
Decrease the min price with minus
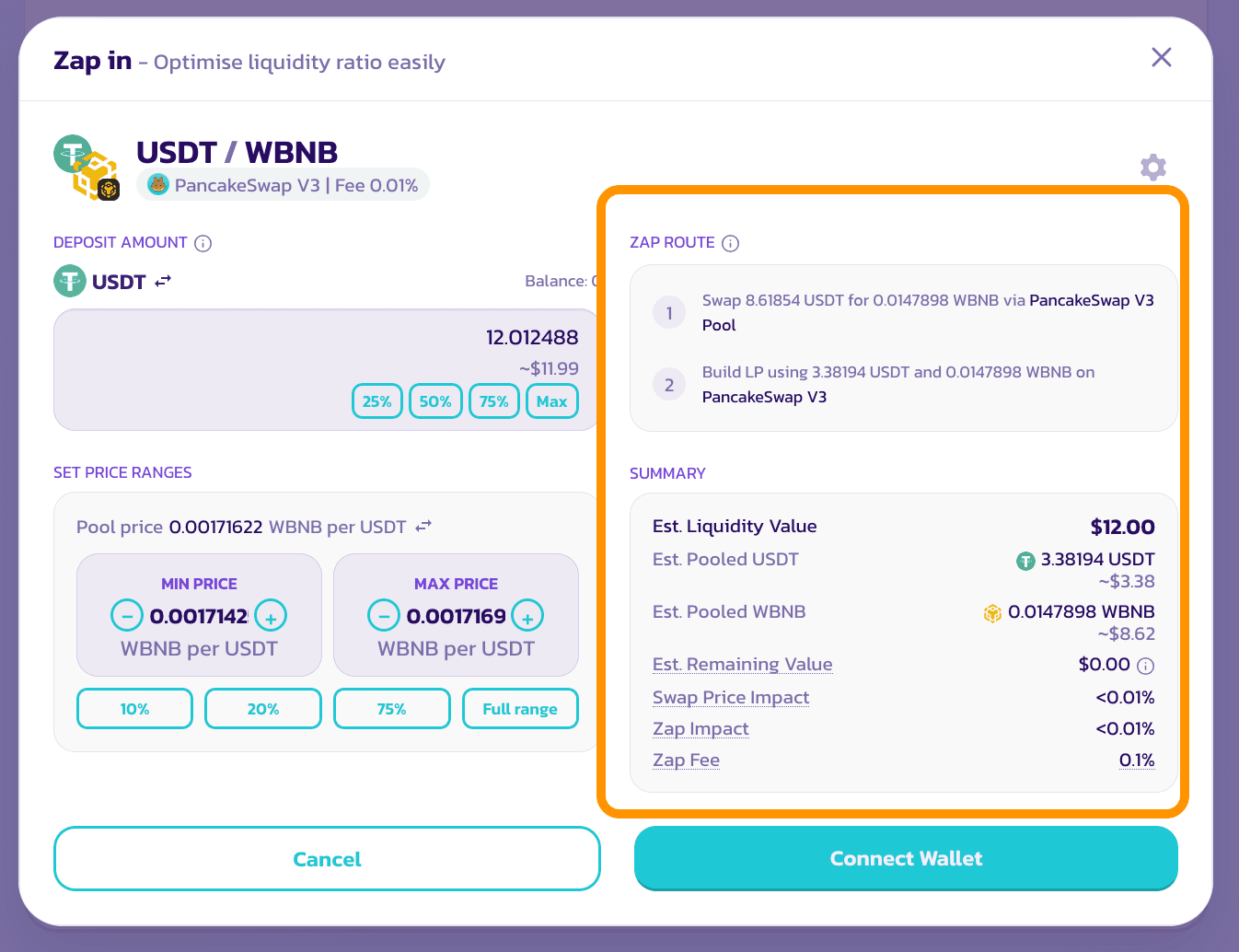tap(127, 615)
